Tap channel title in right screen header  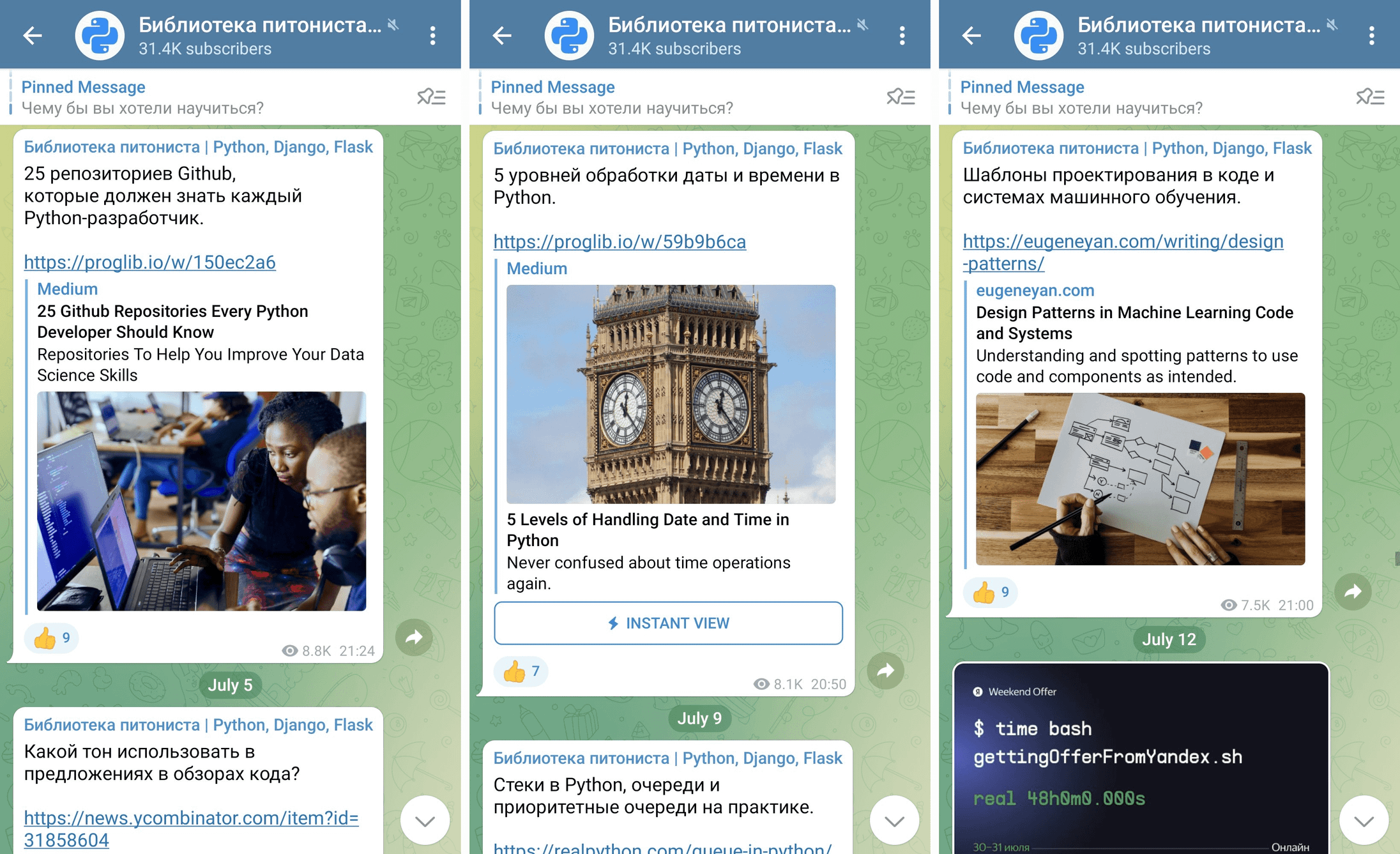click(1199, 25)
